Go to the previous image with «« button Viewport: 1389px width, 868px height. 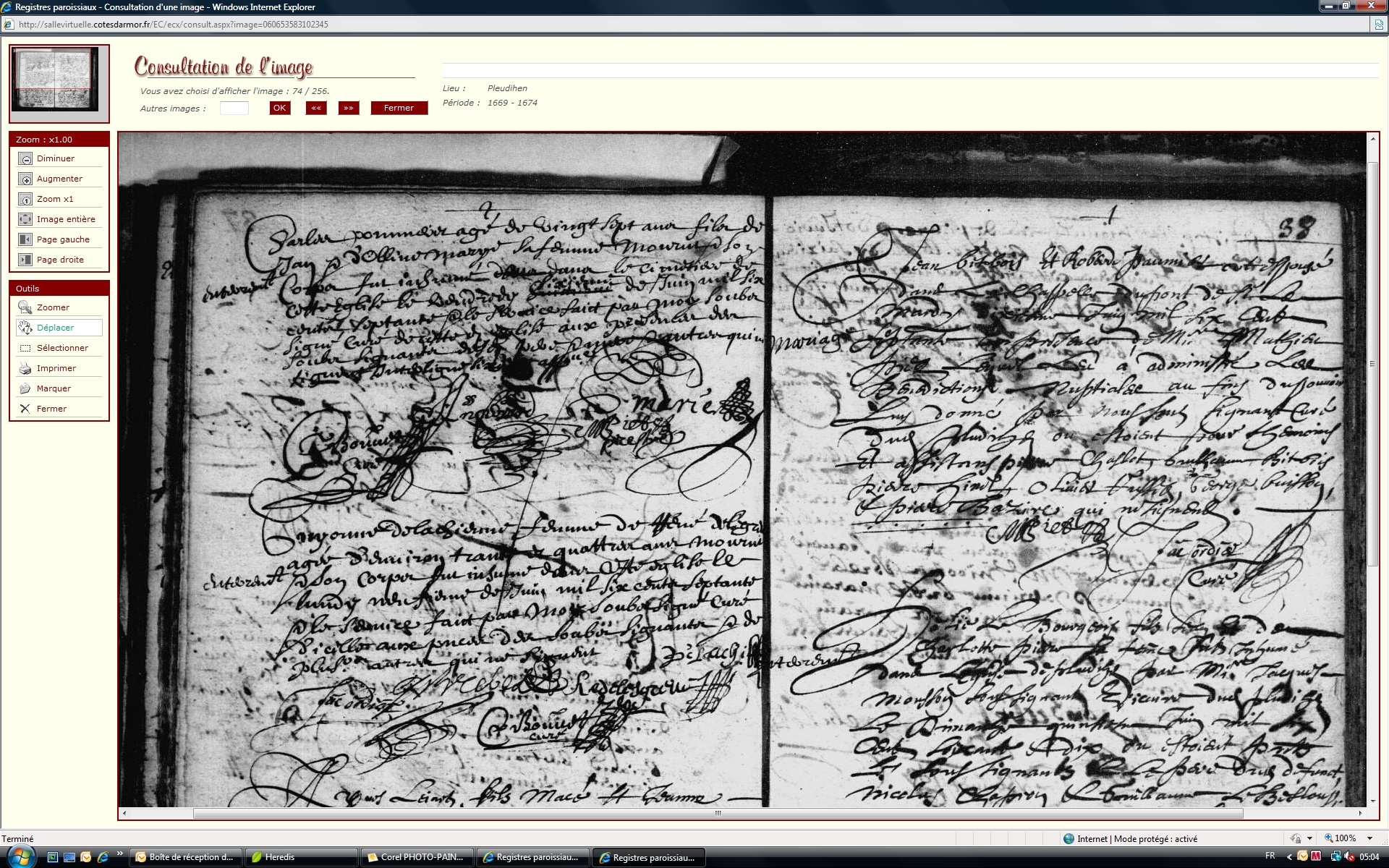[x=316, y=108]
